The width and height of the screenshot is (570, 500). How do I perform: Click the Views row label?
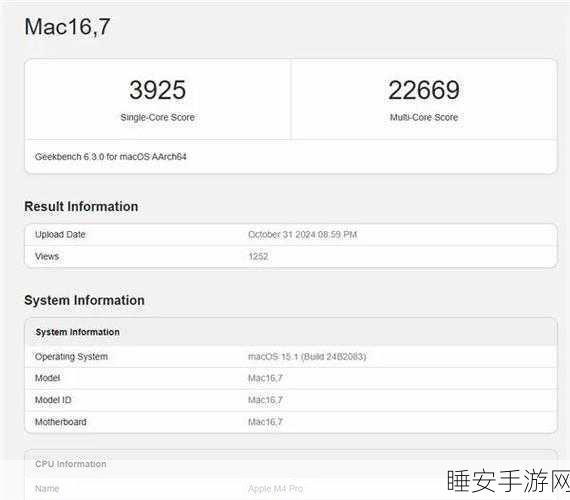(x=47, y=256)
